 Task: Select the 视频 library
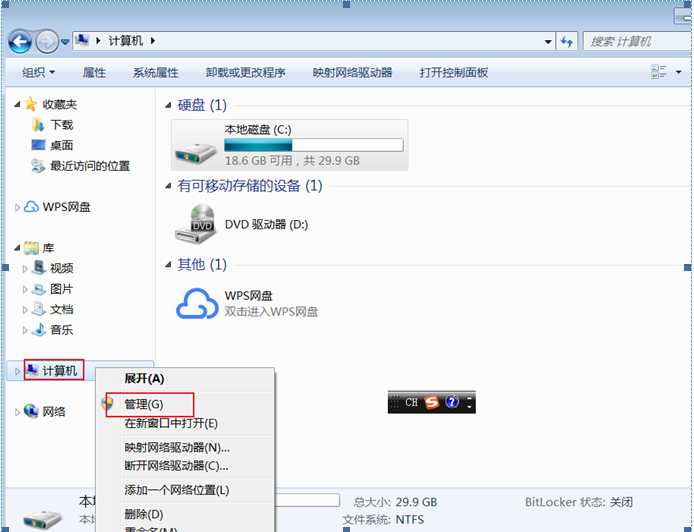point(62,268)
